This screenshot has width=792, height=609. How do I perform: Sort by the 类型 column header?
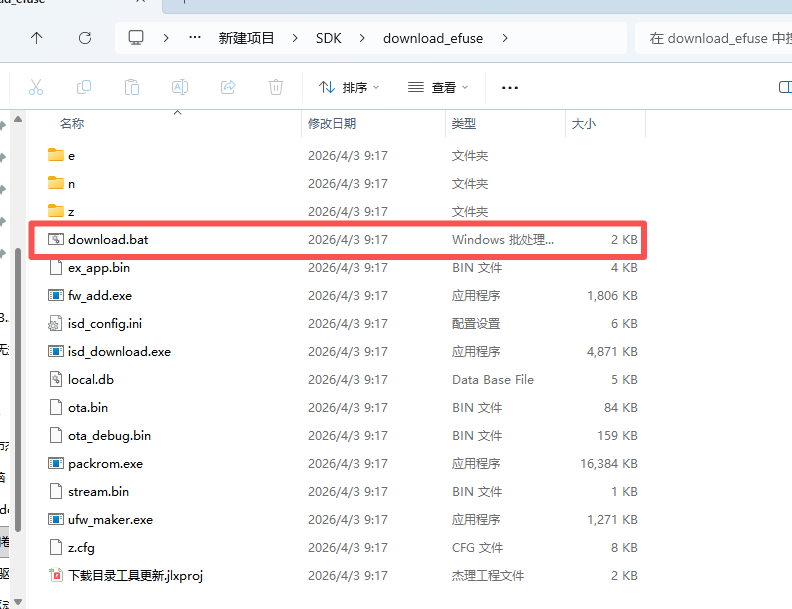coord(464,124)
